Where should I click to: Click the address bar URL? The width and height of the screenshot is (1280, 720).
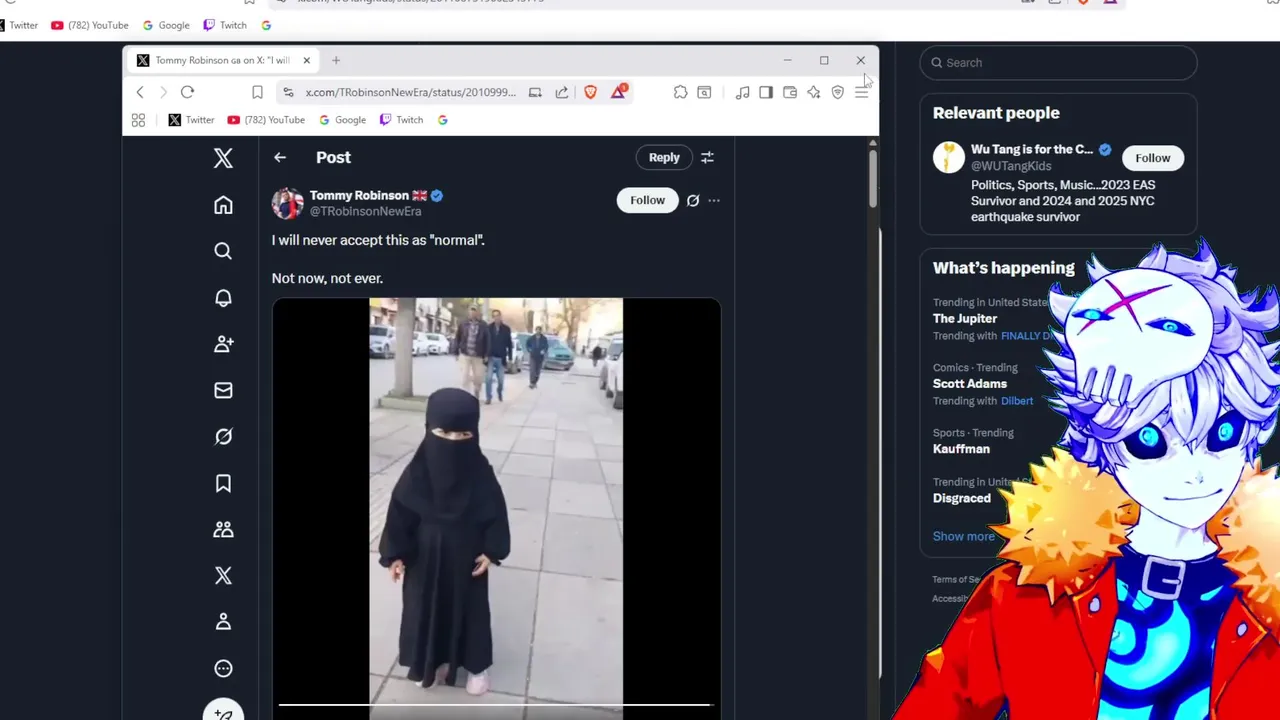click(x=410, y=92)
